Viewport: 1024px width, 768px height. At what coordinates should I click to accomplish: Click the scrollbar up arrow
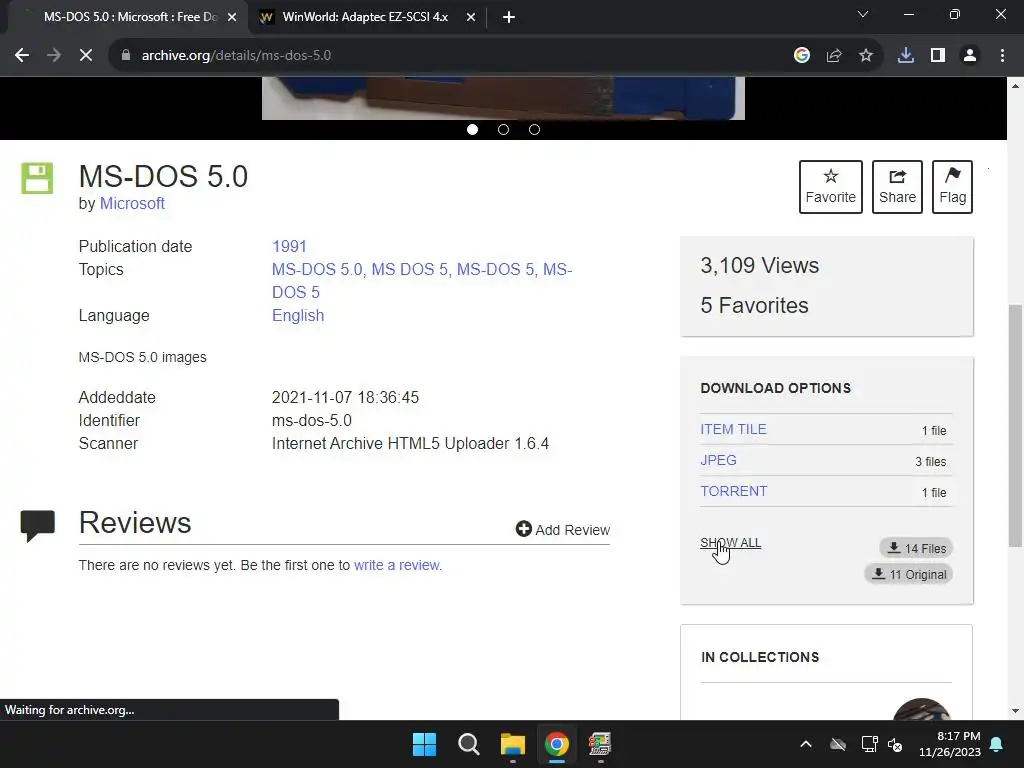[x=1016, y=86]
